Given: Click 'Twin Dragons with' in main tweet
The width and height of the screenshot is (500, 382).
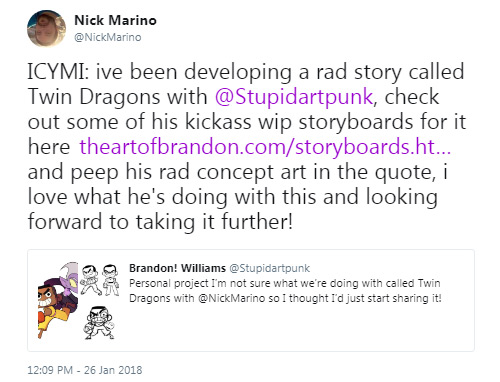Looking at the screenshot, I should [117, 97].
